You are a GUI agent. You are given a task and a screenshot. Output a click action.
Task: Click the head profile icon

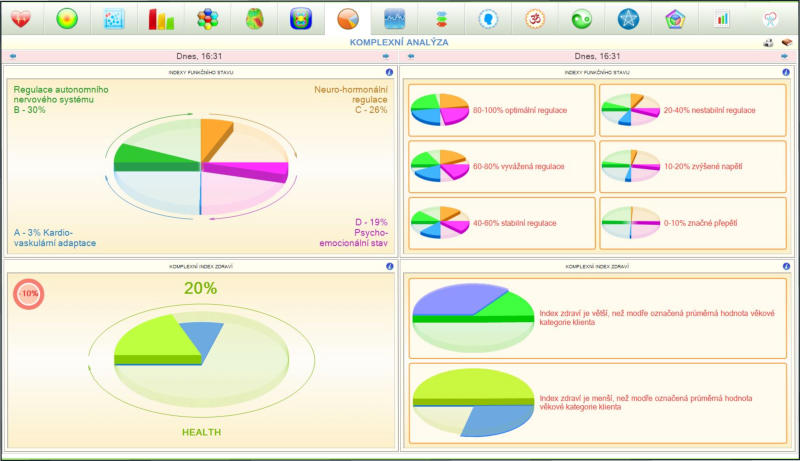click(x=488, y=18)
